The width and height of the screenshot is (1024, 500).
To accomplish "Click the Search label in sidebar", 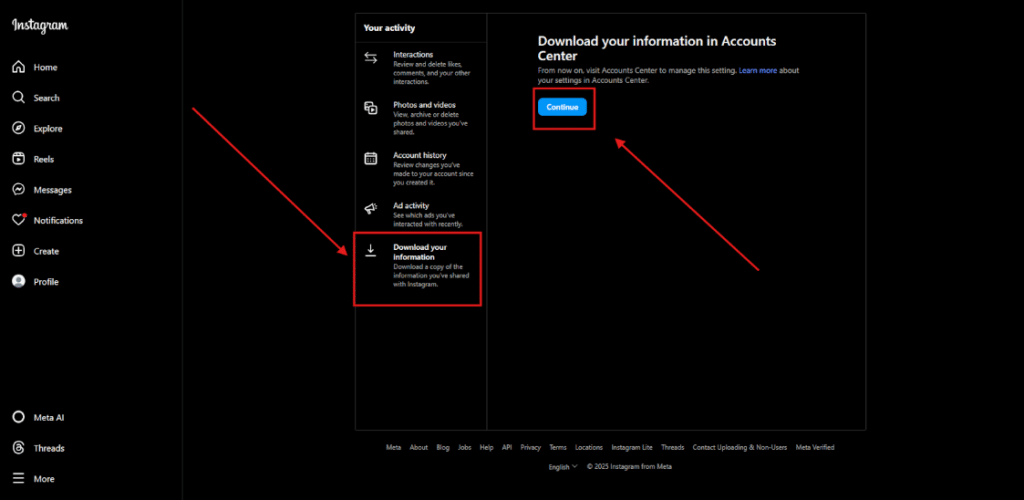I will coord(46,98).
